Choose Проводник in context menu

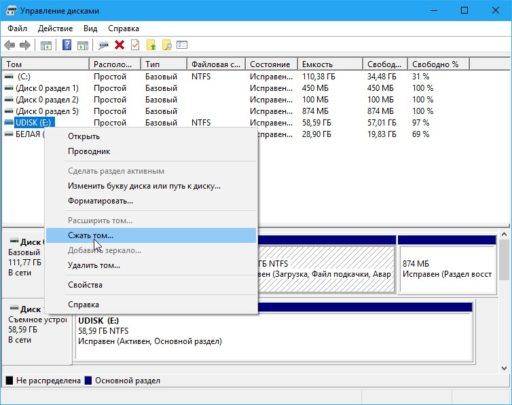[151, 151]
